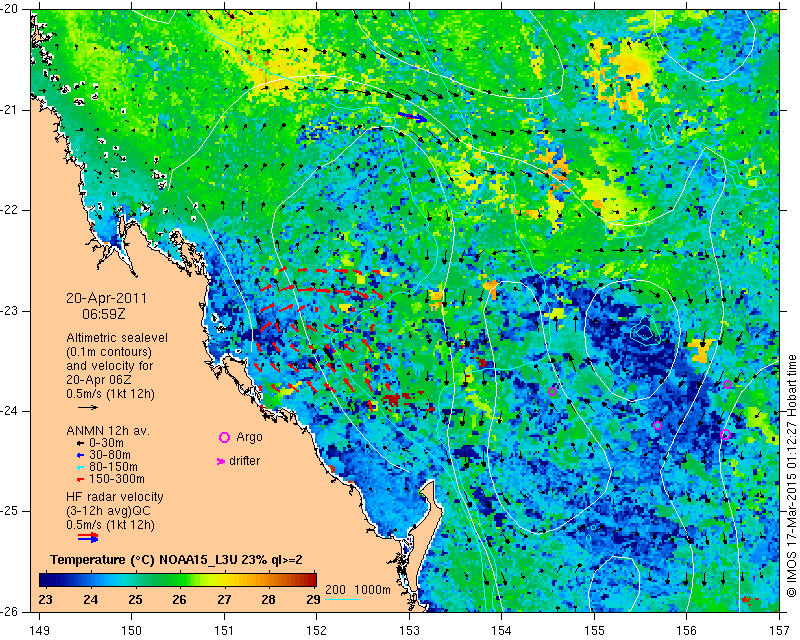Click the '(0.1m contours)' legend text
The height and width of the screenshot is (640, 800).
109,352
